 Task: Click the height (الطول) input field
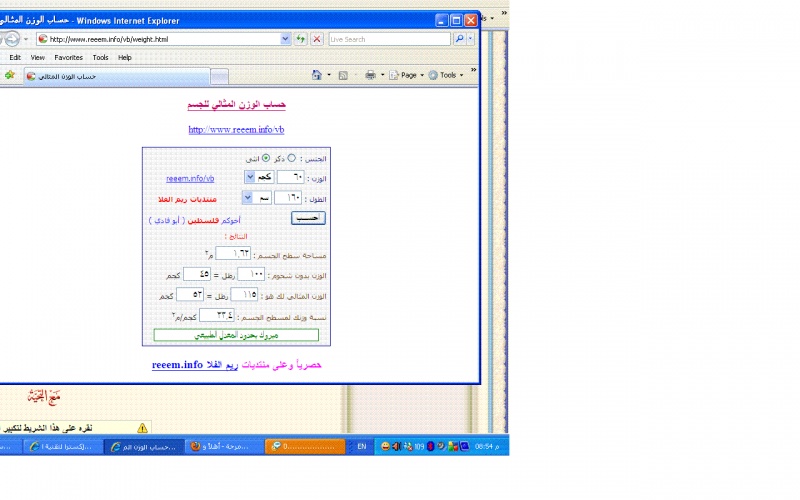point(288,197)
